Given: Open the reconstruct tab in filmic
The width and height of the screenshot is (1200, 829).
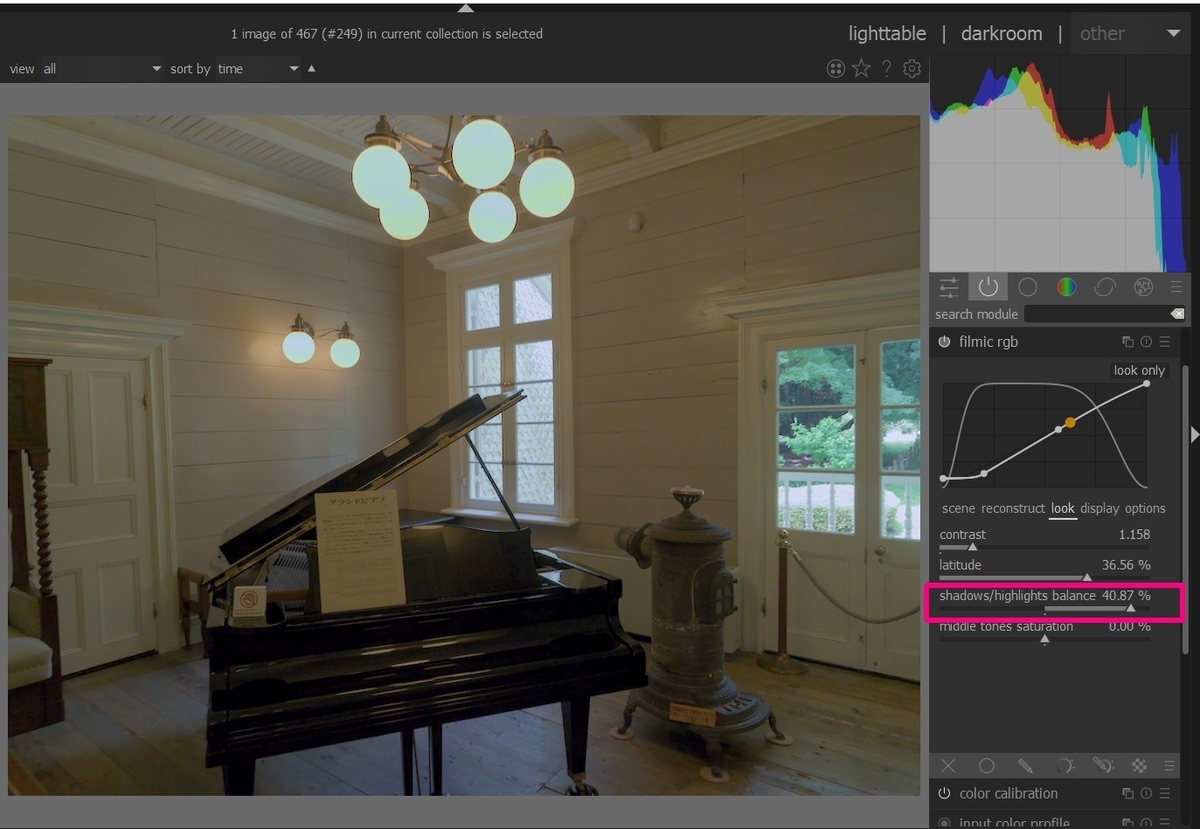Looking at the screenshot, I should click(x=1013, y=508).
